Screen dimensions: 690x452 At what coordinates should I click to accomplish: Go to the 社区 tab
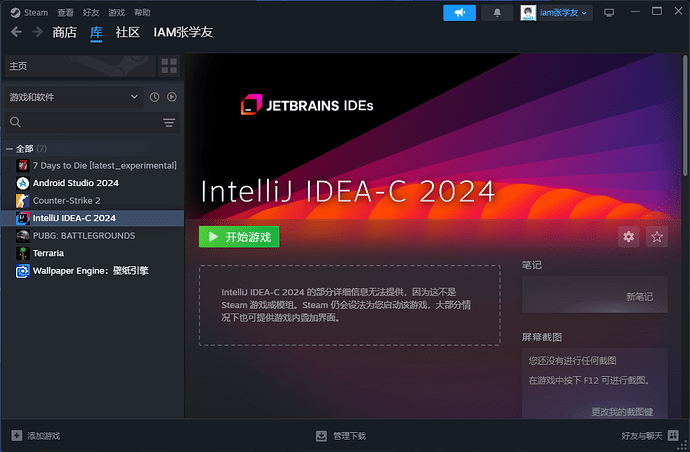pyautogui.click(x=128, y=32)
